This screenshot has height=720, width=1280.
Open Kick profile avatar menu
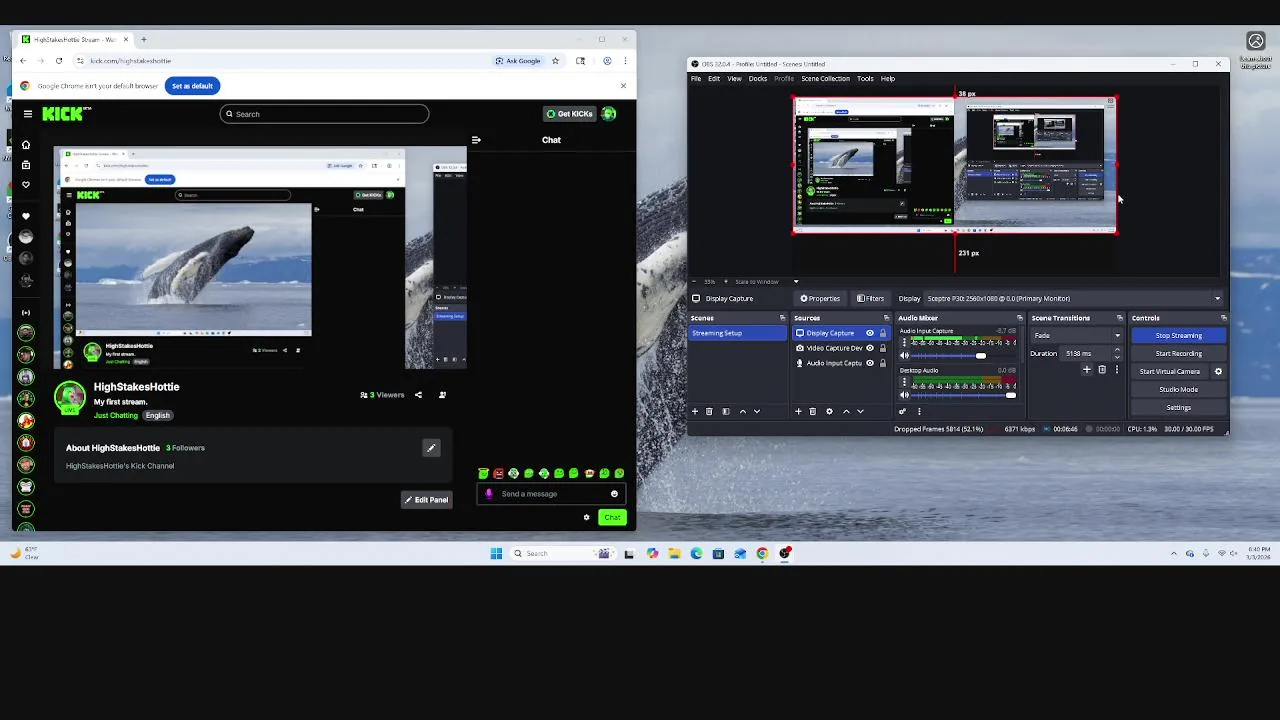pos(609,114)
